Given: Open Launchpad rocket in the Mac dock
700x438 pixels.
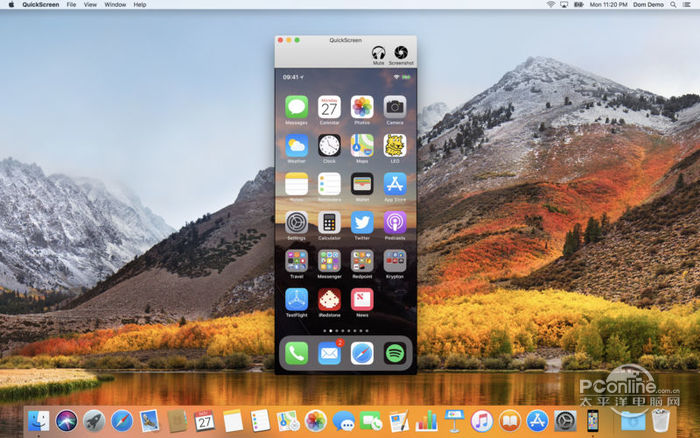Looking at the screenshot, I should [x=94, y=421].
